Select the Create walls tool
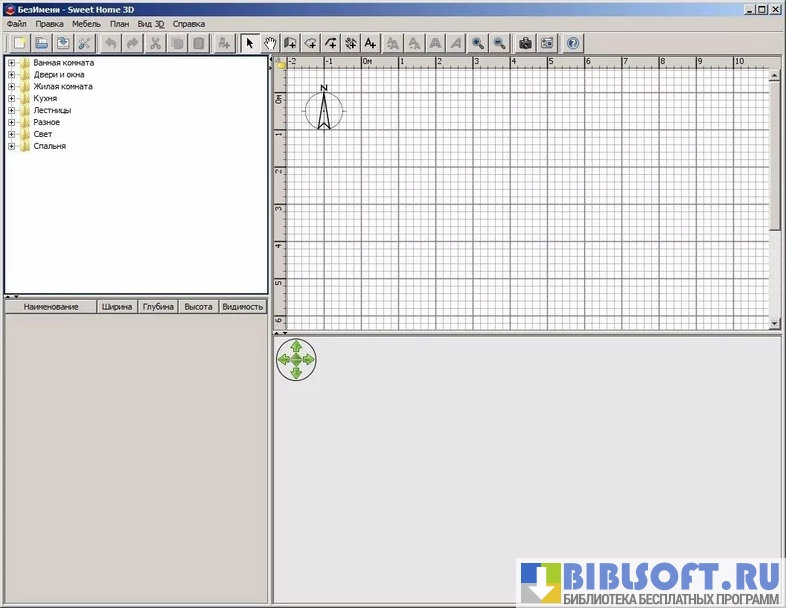This screenshot has height=608, width=786. pos(290,43)
